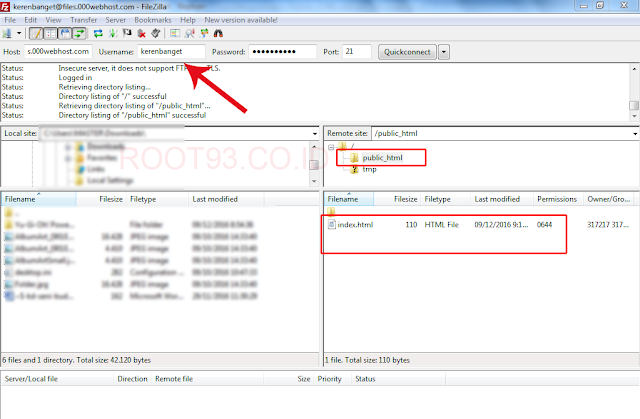
Task: Sort remote list by Filetype column
Action: 446,199
